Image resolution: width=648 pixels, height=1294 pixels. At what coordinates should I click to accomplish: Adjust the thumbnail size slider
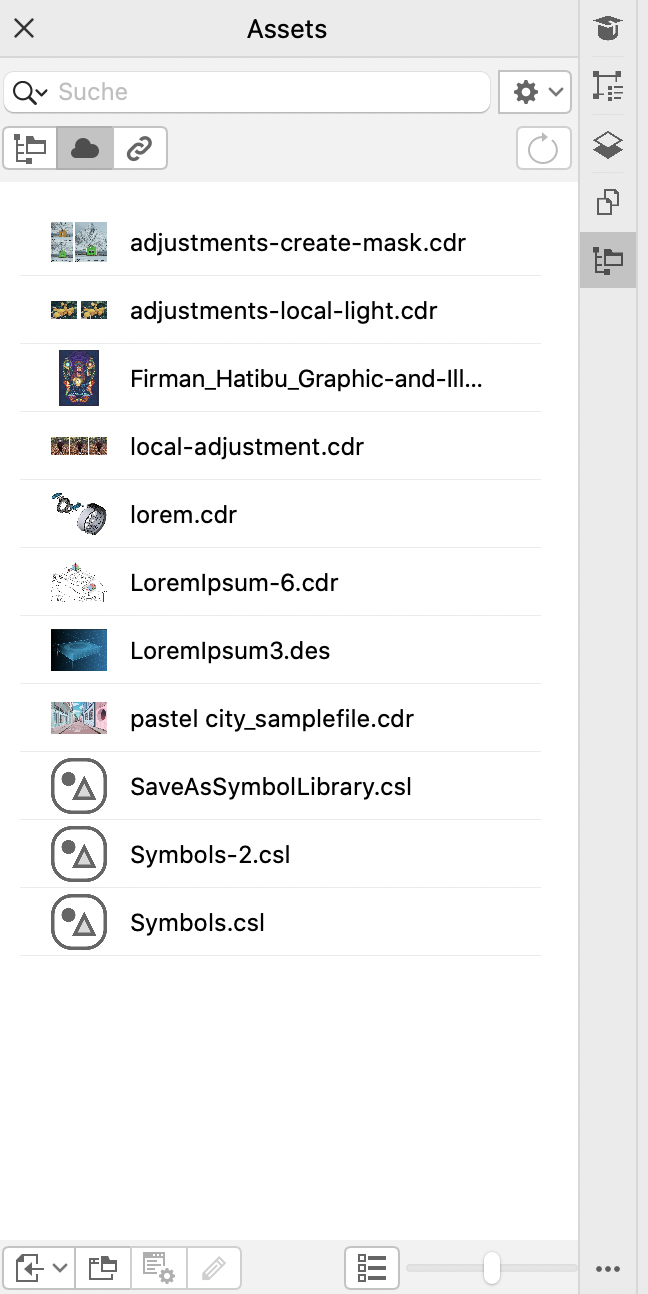pyautogui.click(x=491, y=1268)
